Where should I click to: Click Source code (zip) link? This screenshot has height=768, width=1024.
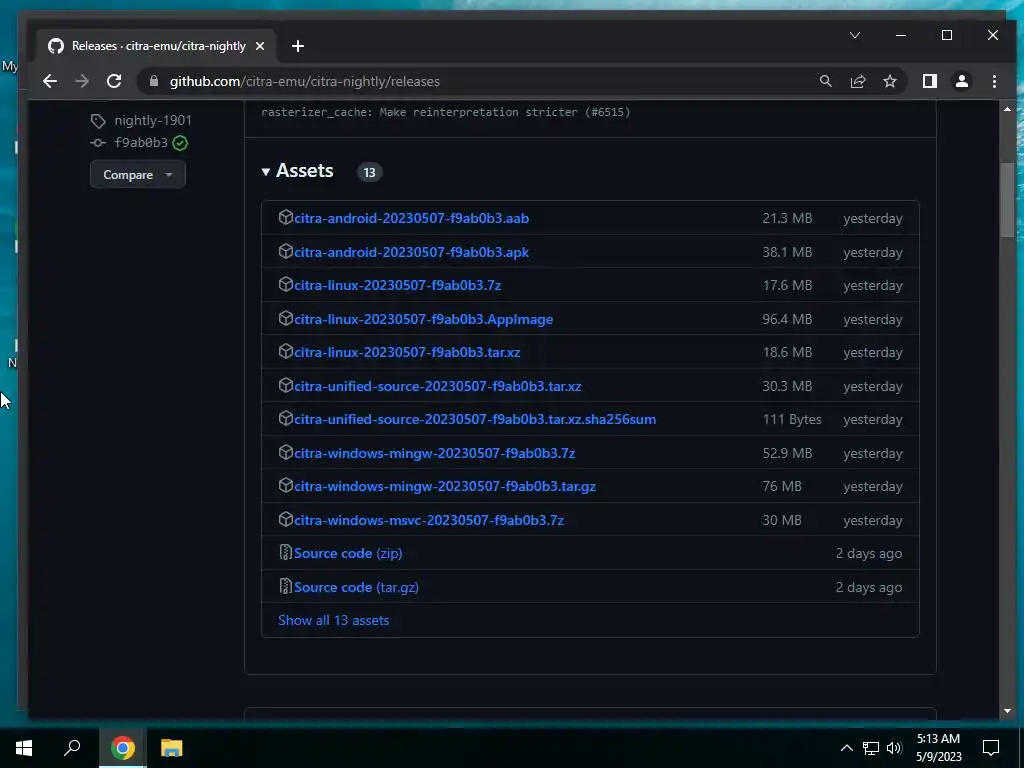point(348,553)
